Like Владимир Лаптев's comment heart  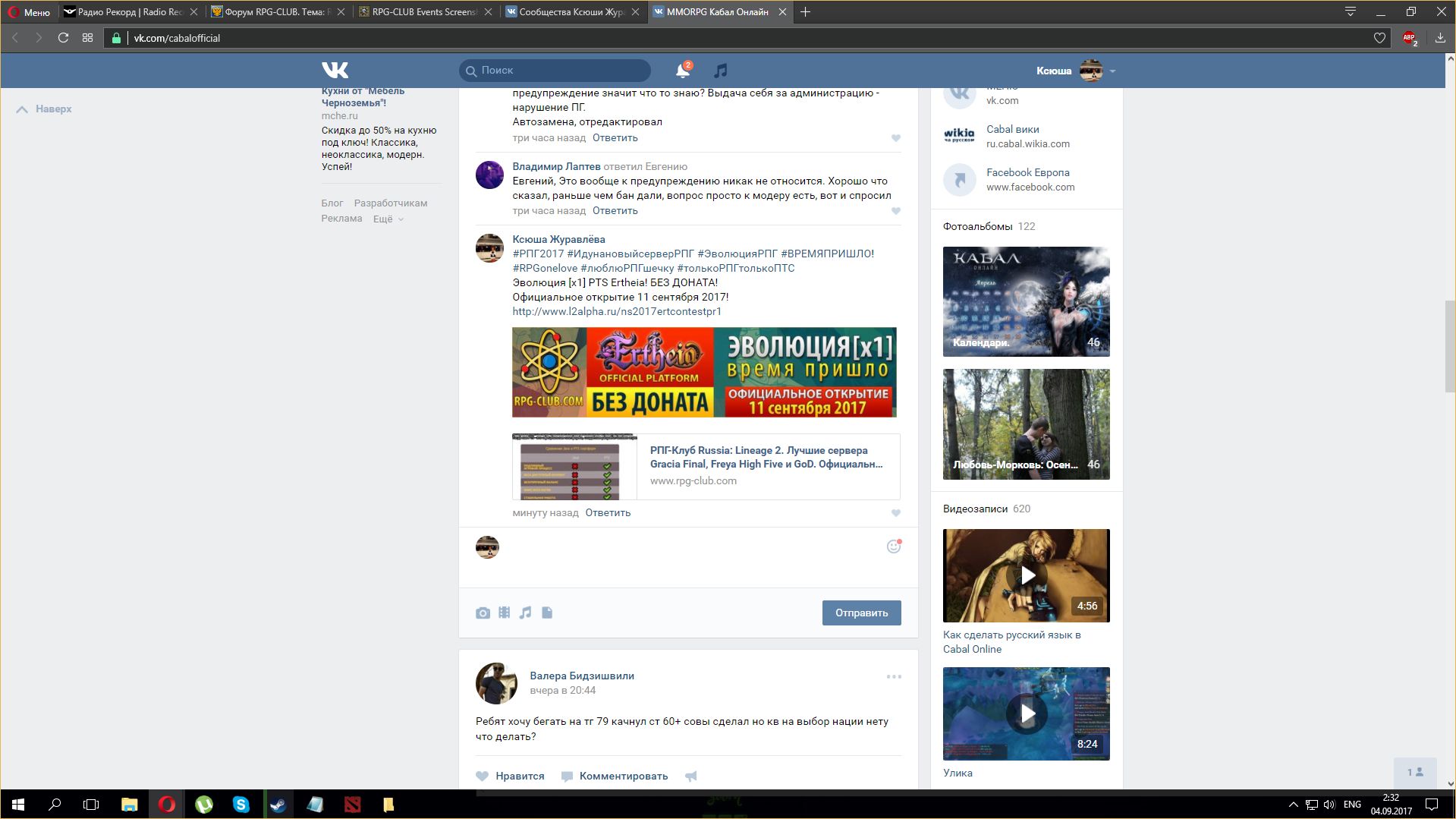(896, 211)
